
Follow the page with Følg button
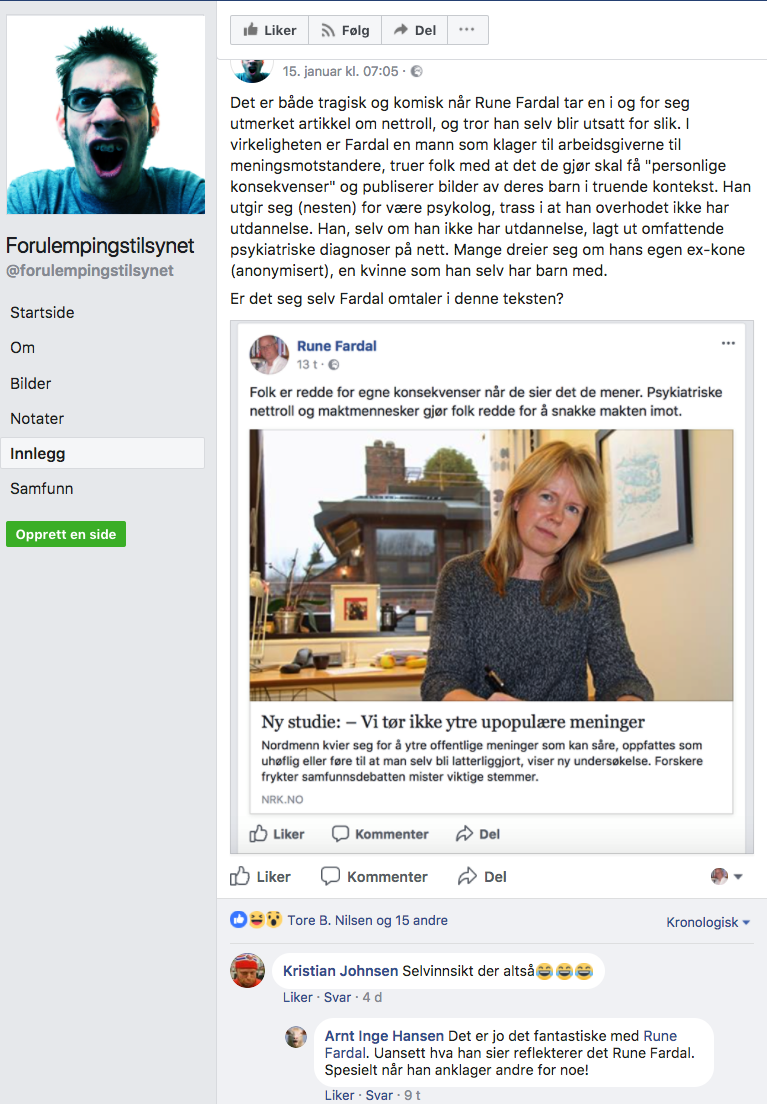pyautogui.click(x=345, y=30)
